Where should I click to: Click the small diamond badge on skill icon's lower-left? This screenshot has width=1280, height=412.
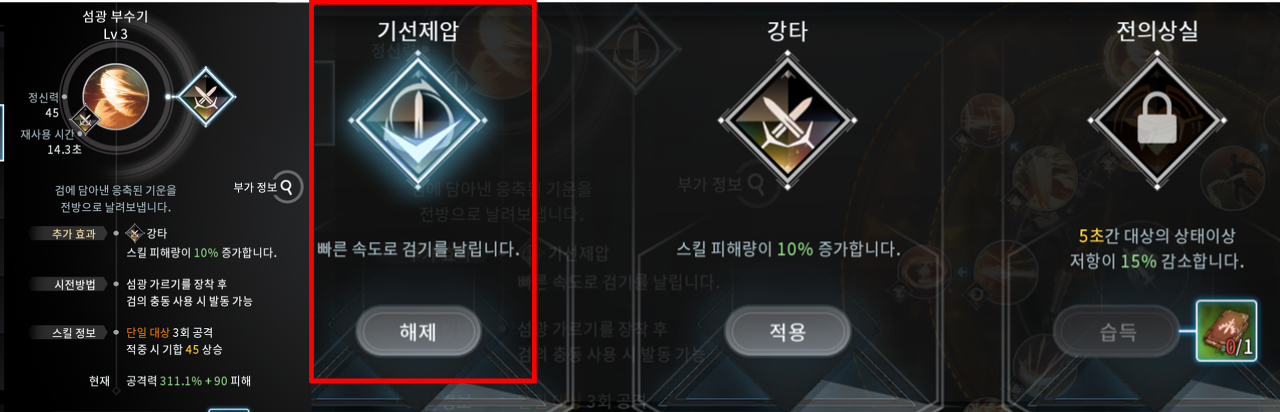[87, 120]
